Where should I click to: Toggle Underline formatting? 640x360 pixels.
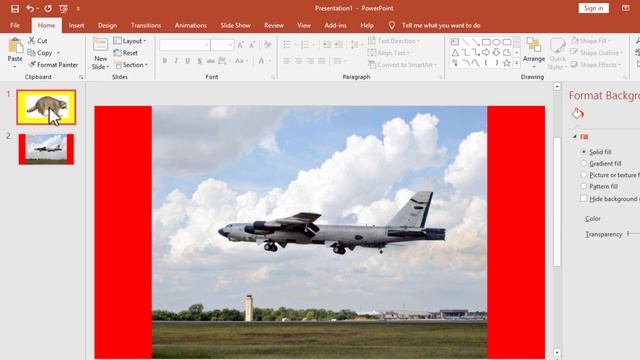(x=188, y=61)
